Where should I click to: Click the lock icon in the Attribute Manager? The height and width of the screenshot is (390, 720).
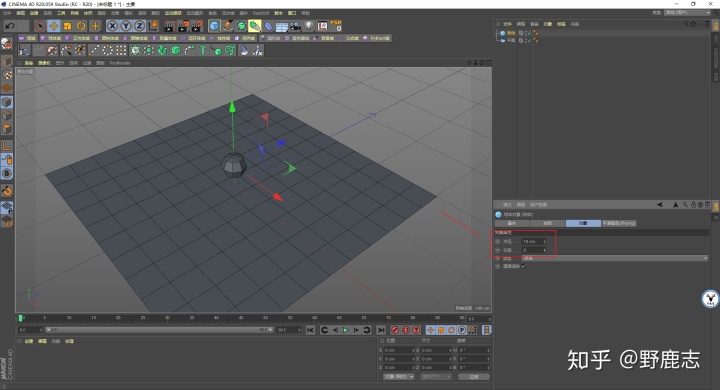(x=693, y=205)
